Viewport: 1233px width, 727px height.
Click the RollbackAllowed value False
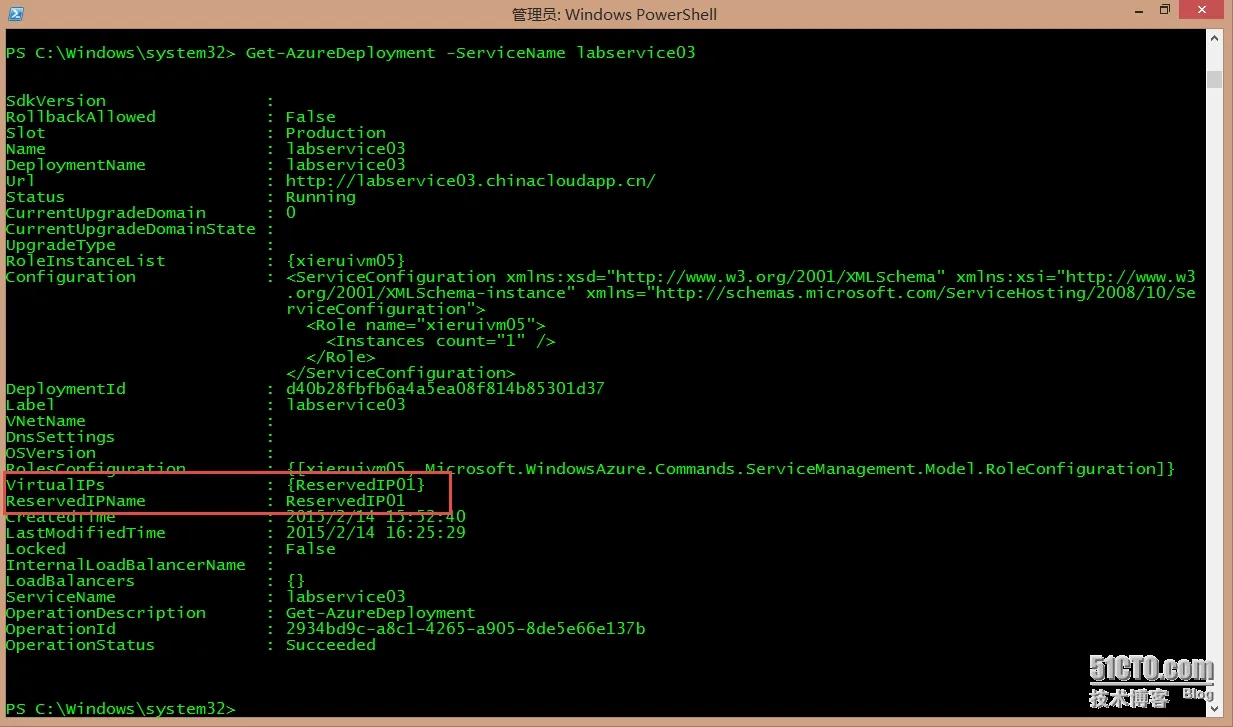point(310,117)
